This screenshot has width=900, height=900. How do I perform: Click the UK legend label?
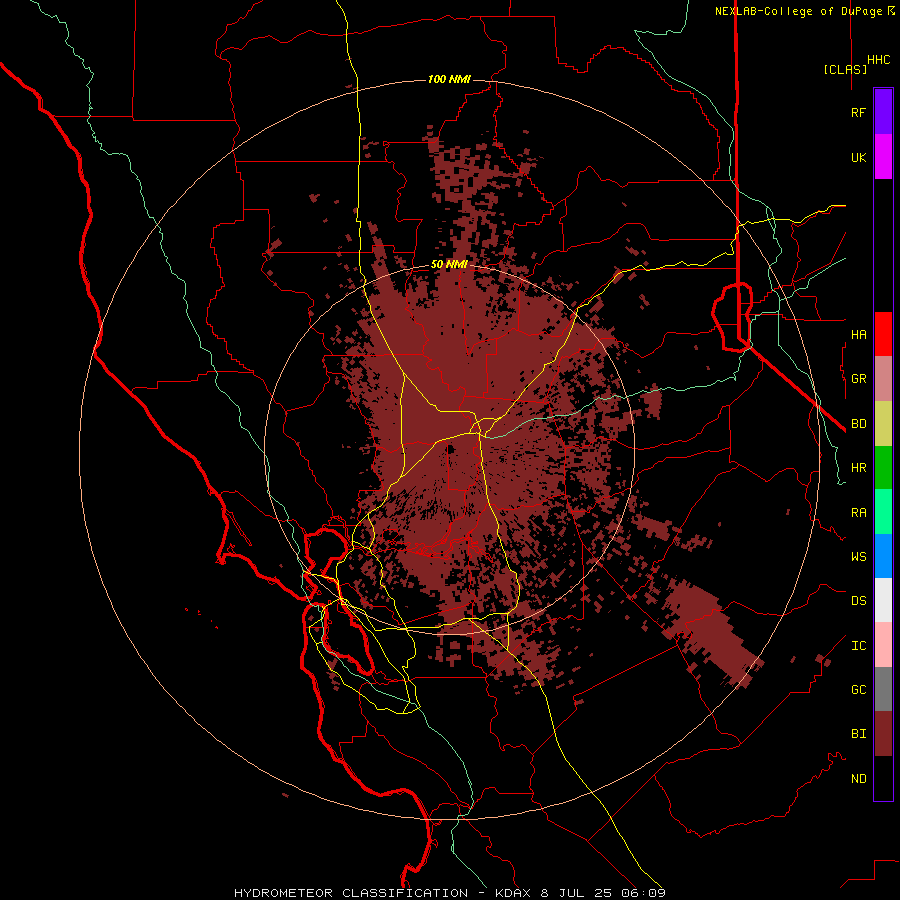pyautogui.click(x=858, y=157)
